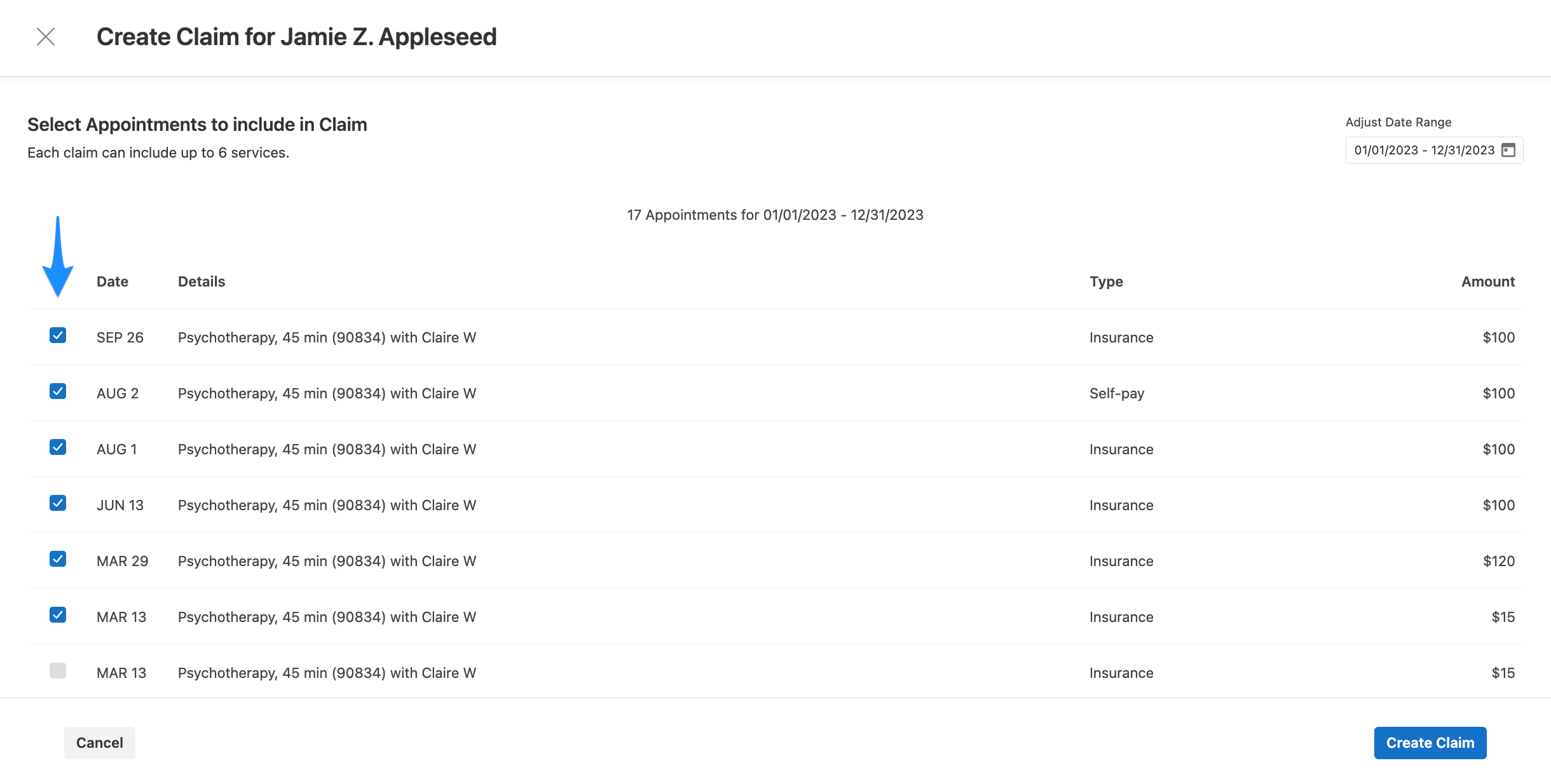
Task: Click the Psychotherapy details in AUG 2 row
Action: [327, 394]
